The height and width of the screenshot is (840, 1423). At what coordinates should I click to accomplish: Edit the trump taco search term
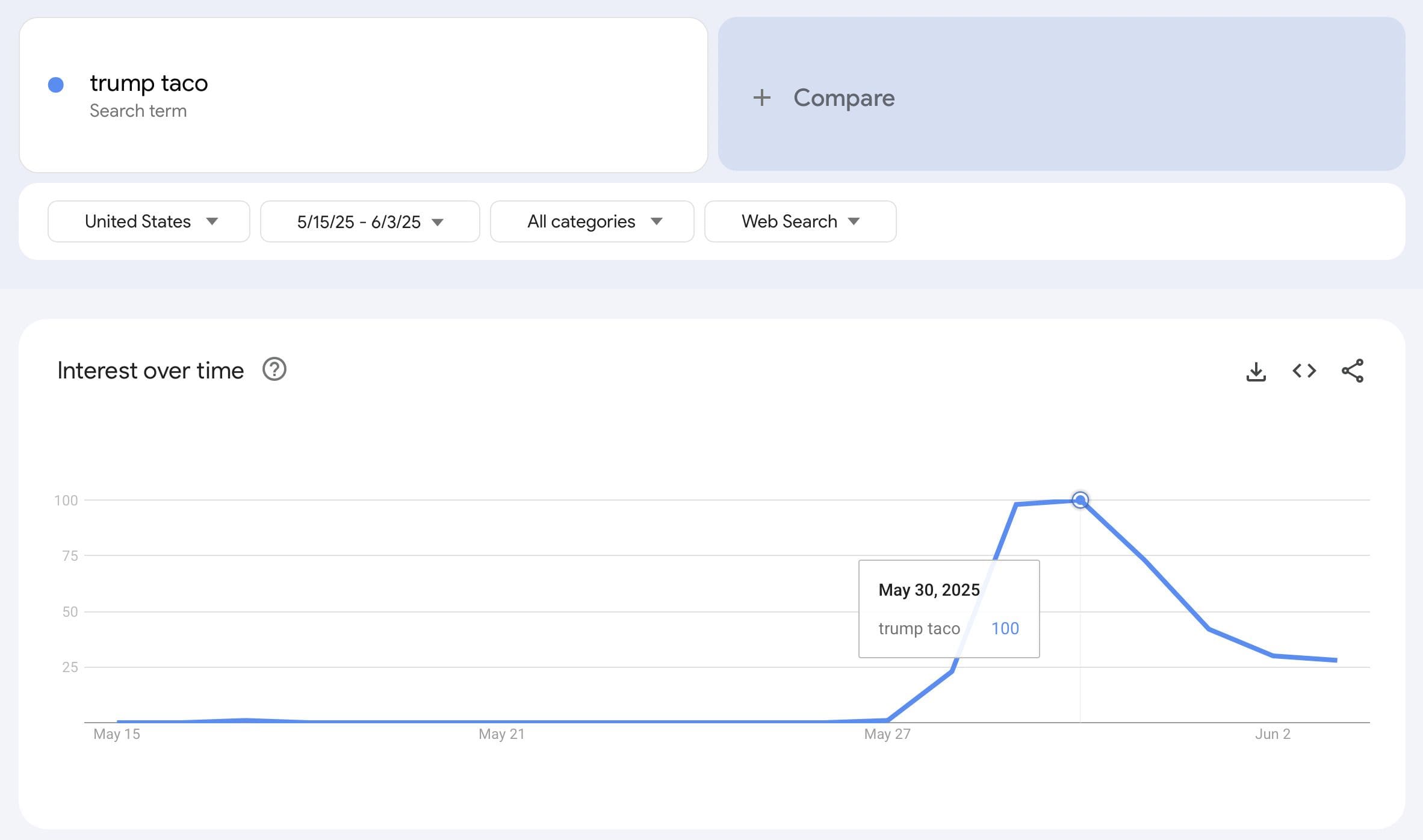tap(149, 83)
